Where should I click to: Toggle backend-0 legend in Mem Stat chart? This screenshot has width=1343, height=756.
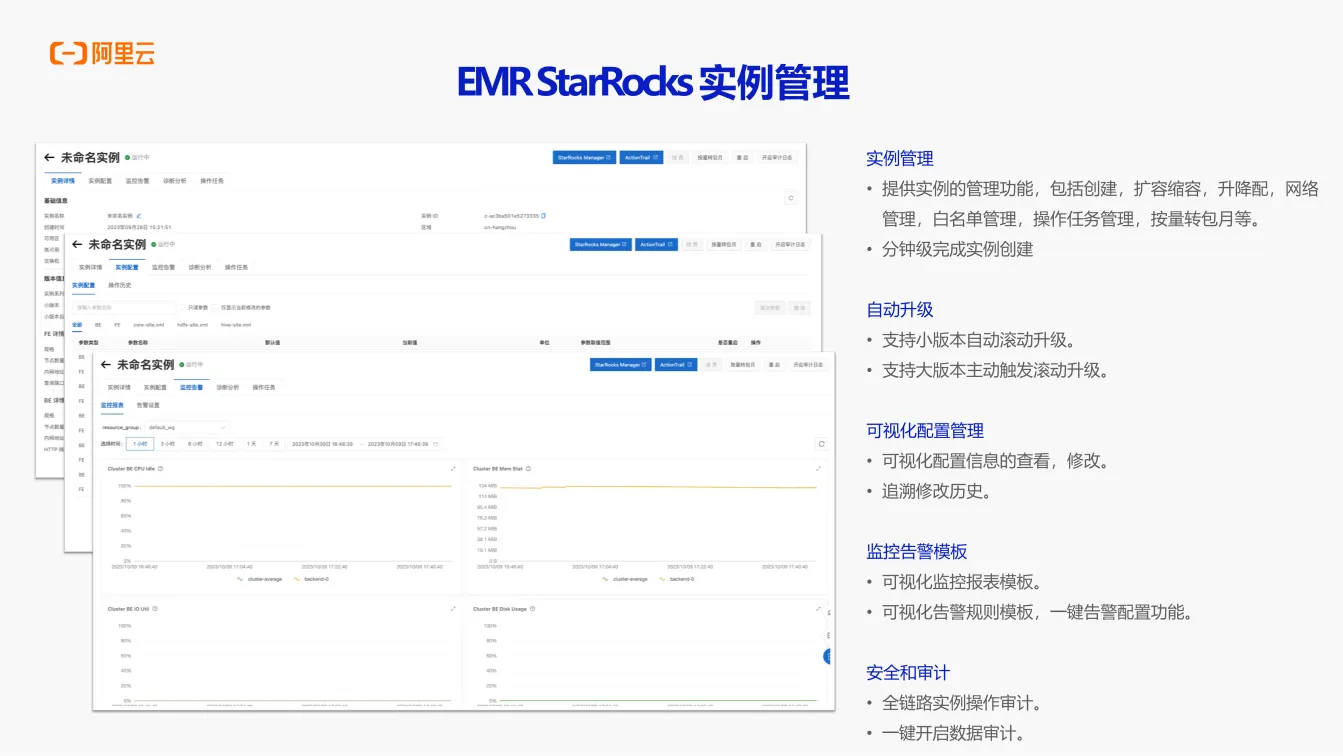677,579
